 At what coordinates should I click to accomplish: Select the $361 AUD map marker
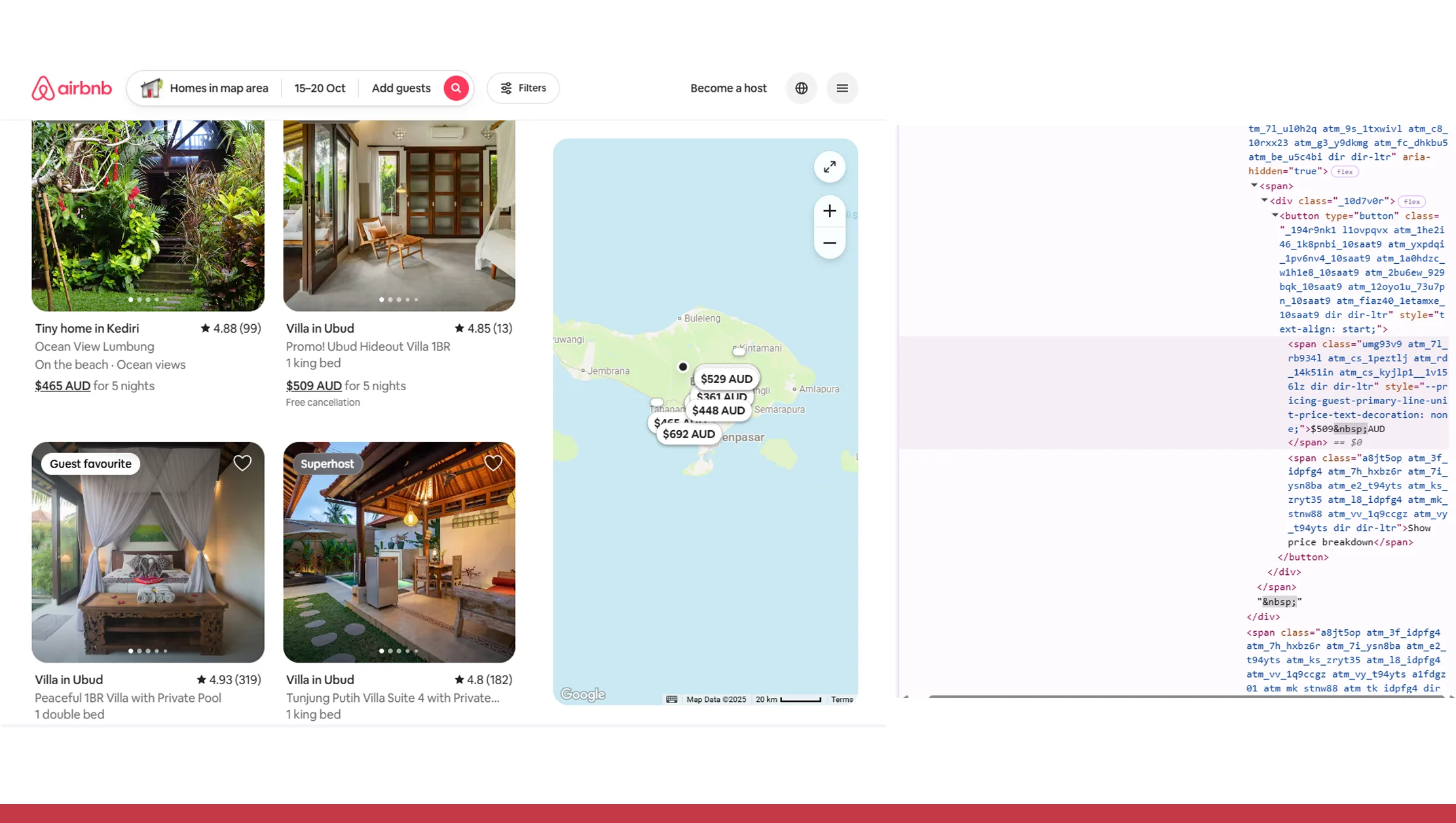[722, 396]
